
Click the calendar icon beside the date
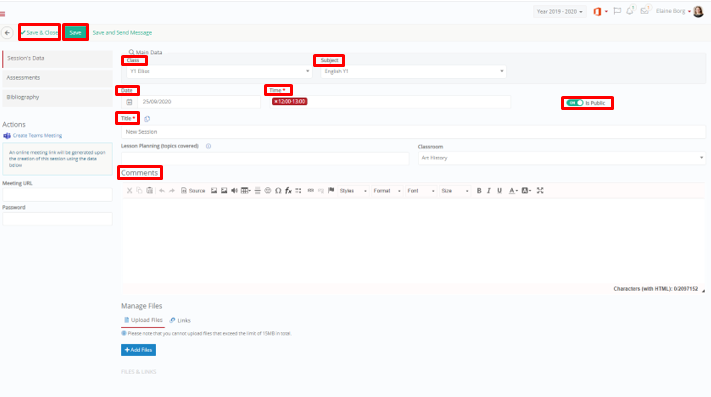pyautogui.click(x=129, y=102)
